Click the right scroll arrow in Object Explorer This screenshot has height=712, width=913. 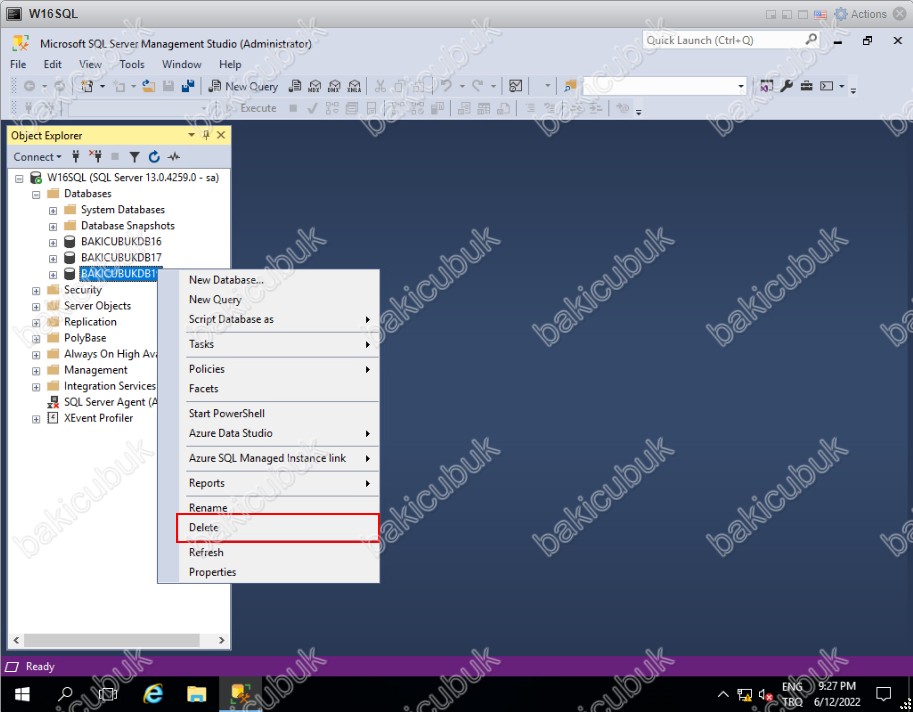point(221,640)
